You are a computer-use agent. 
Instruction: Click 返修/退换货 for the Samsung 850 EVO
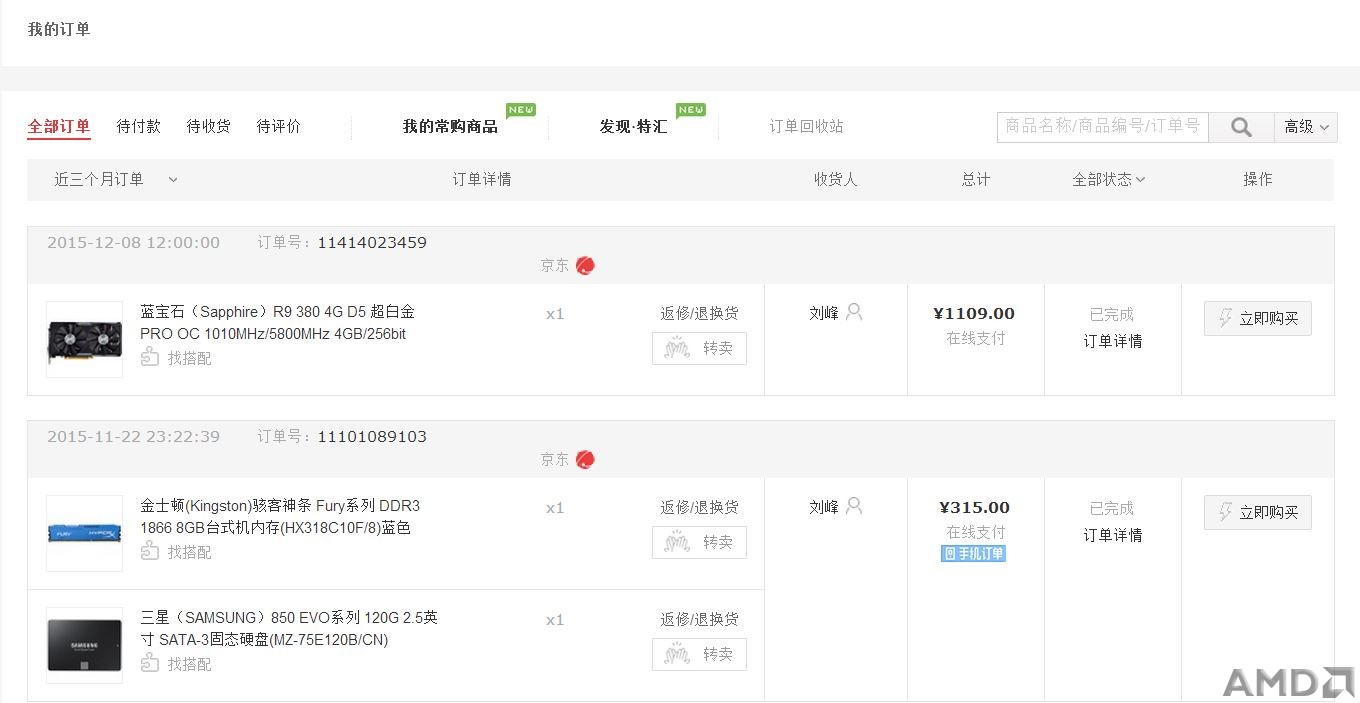tap(699, 619)
